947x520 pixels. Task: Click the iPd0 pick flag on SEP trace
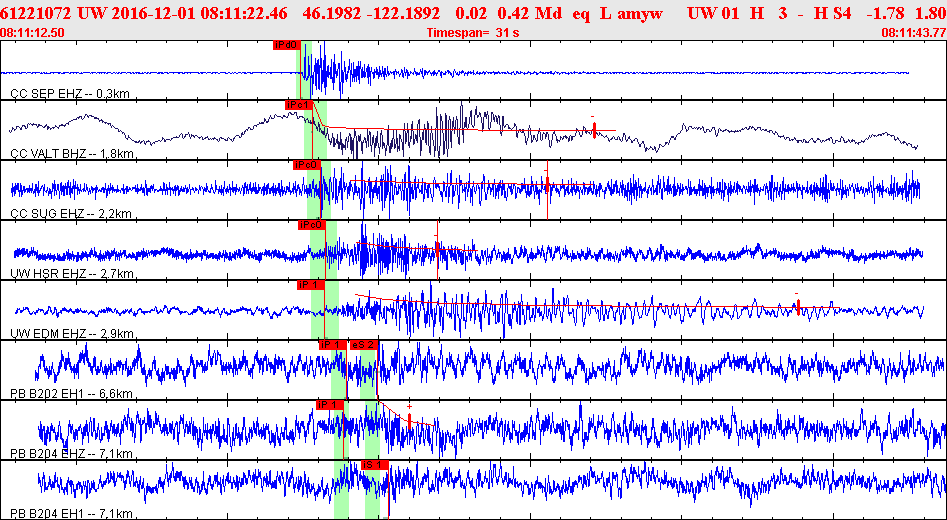pos(285,45)
